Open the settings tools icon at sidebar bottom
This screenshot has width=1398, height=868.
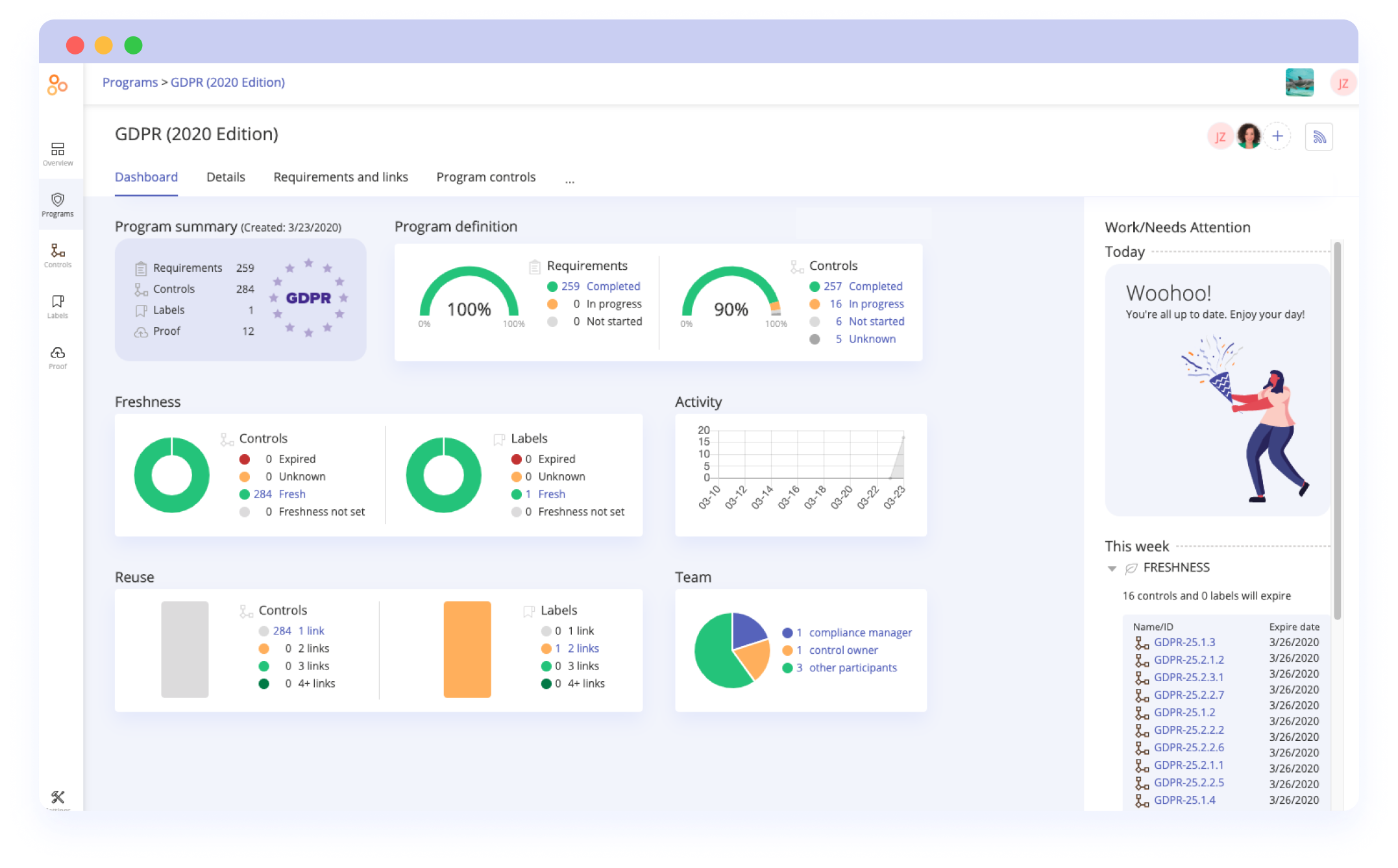point(58,797)
